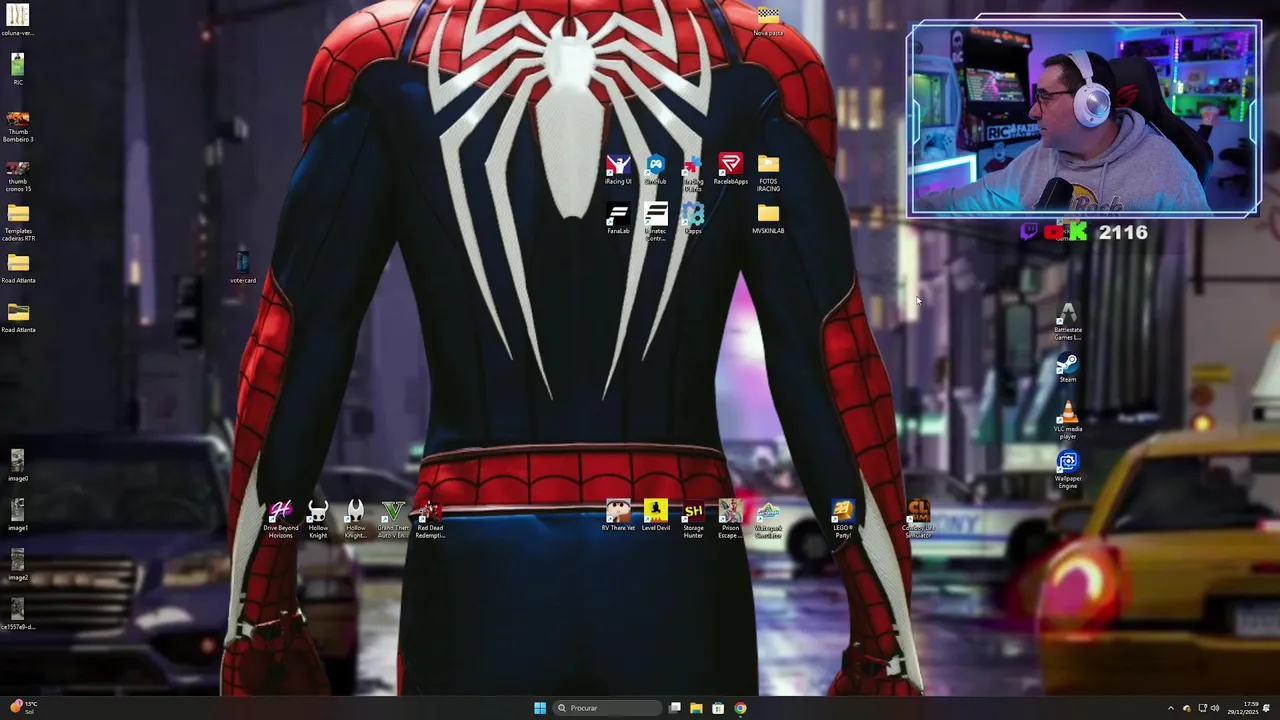The height and width of the screenshot is (720, 1280).
Task: Open the FOTOS IRACING folder
Action: (x=768, y=173)
